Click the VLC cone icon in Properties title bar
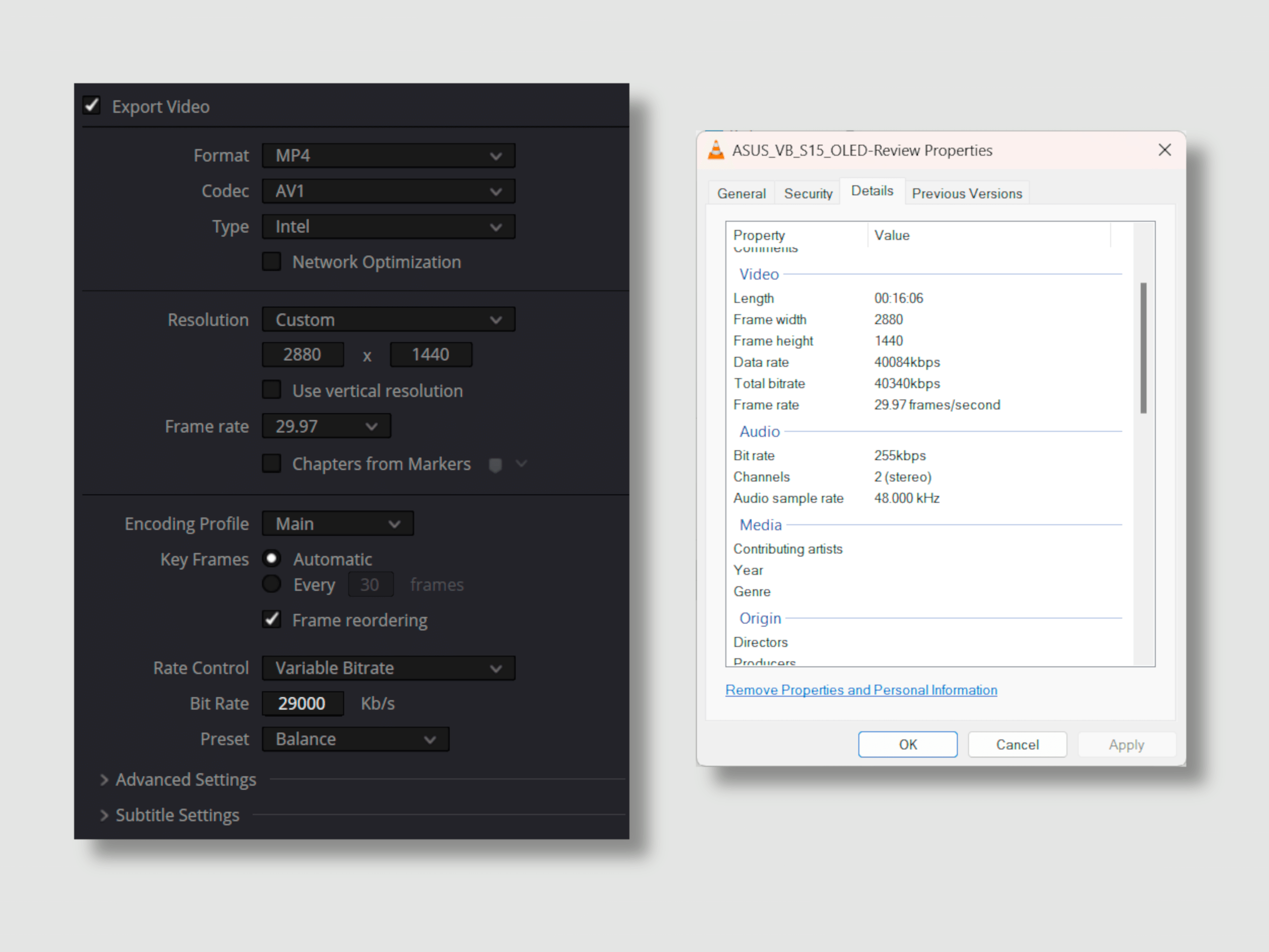 point(715,150)
